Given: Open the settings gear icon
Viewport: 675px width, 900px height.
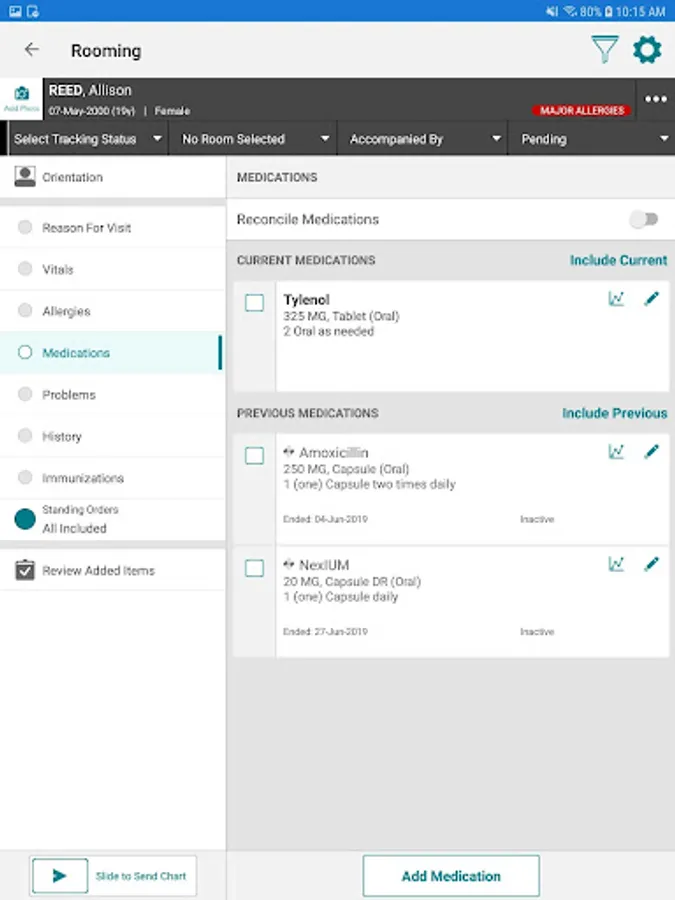Looking at the screenshot, I should [x=647, y=50].
